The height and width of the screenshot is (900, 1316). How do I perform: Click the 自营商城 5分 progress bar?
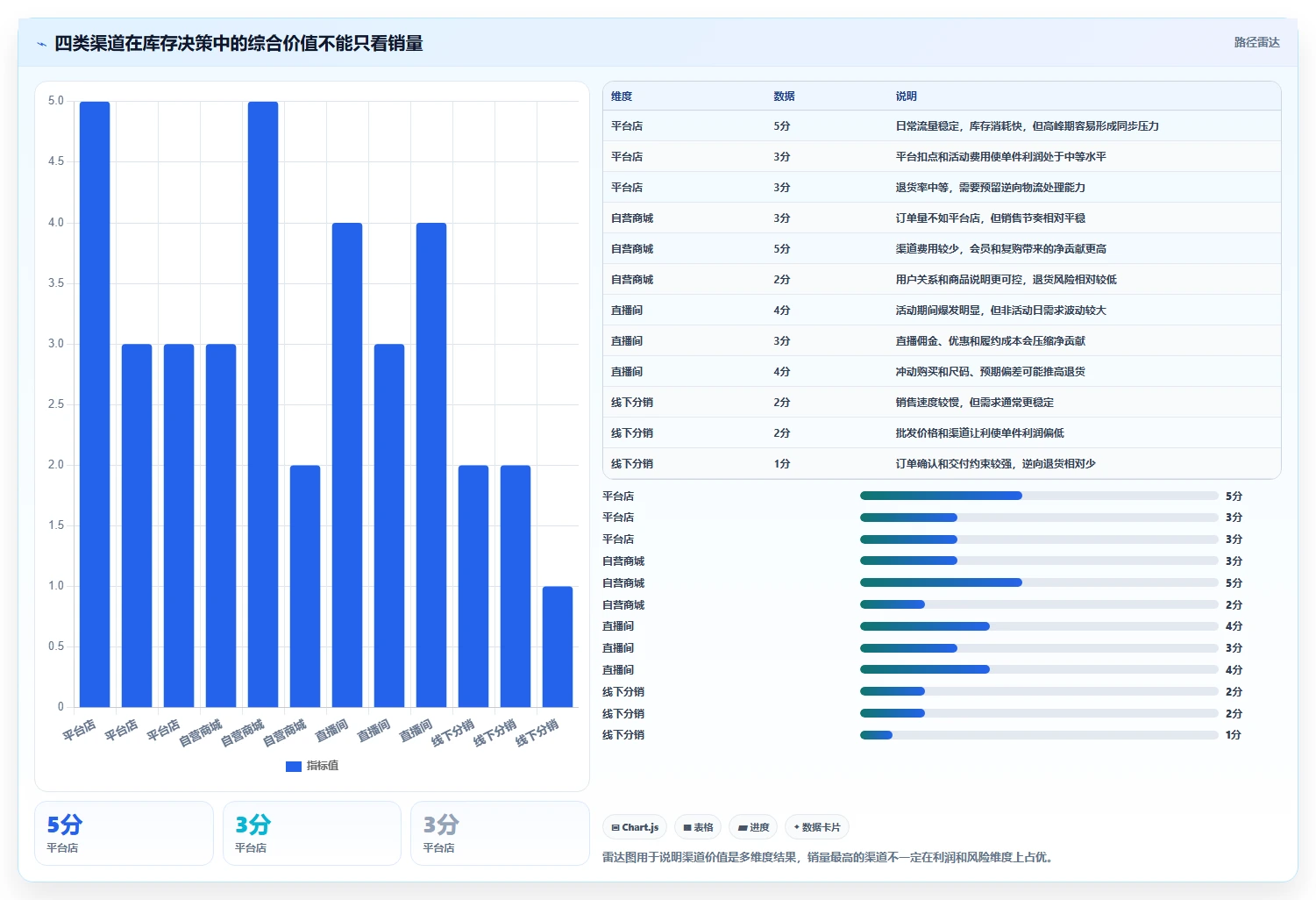1039,582
